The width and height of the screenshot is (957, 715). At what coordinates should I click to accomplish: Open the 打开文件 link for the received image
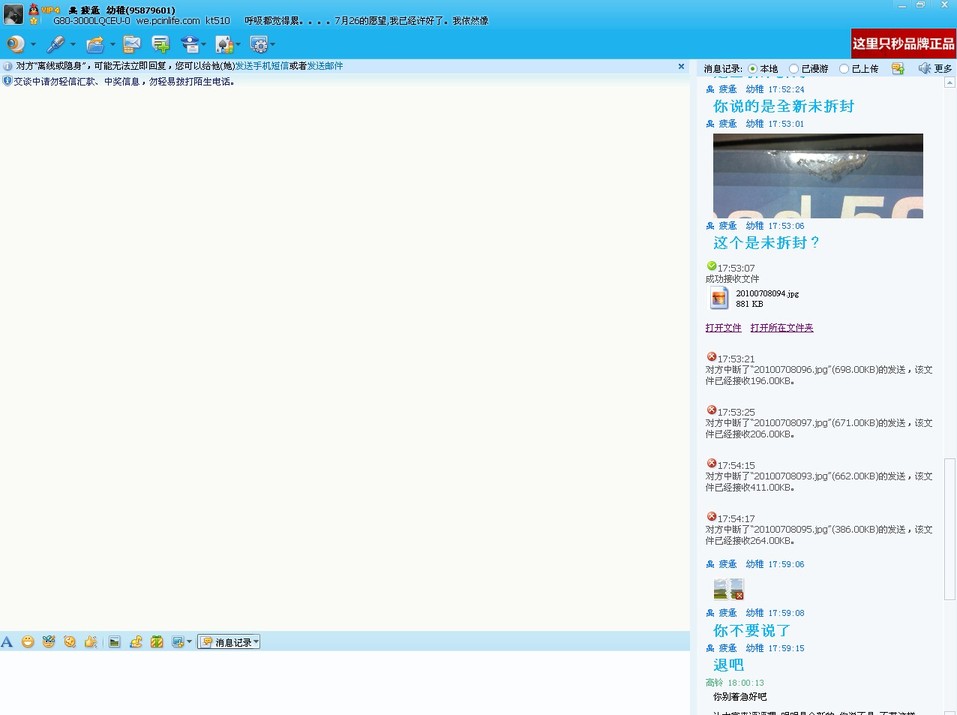[x=723, y=327]
